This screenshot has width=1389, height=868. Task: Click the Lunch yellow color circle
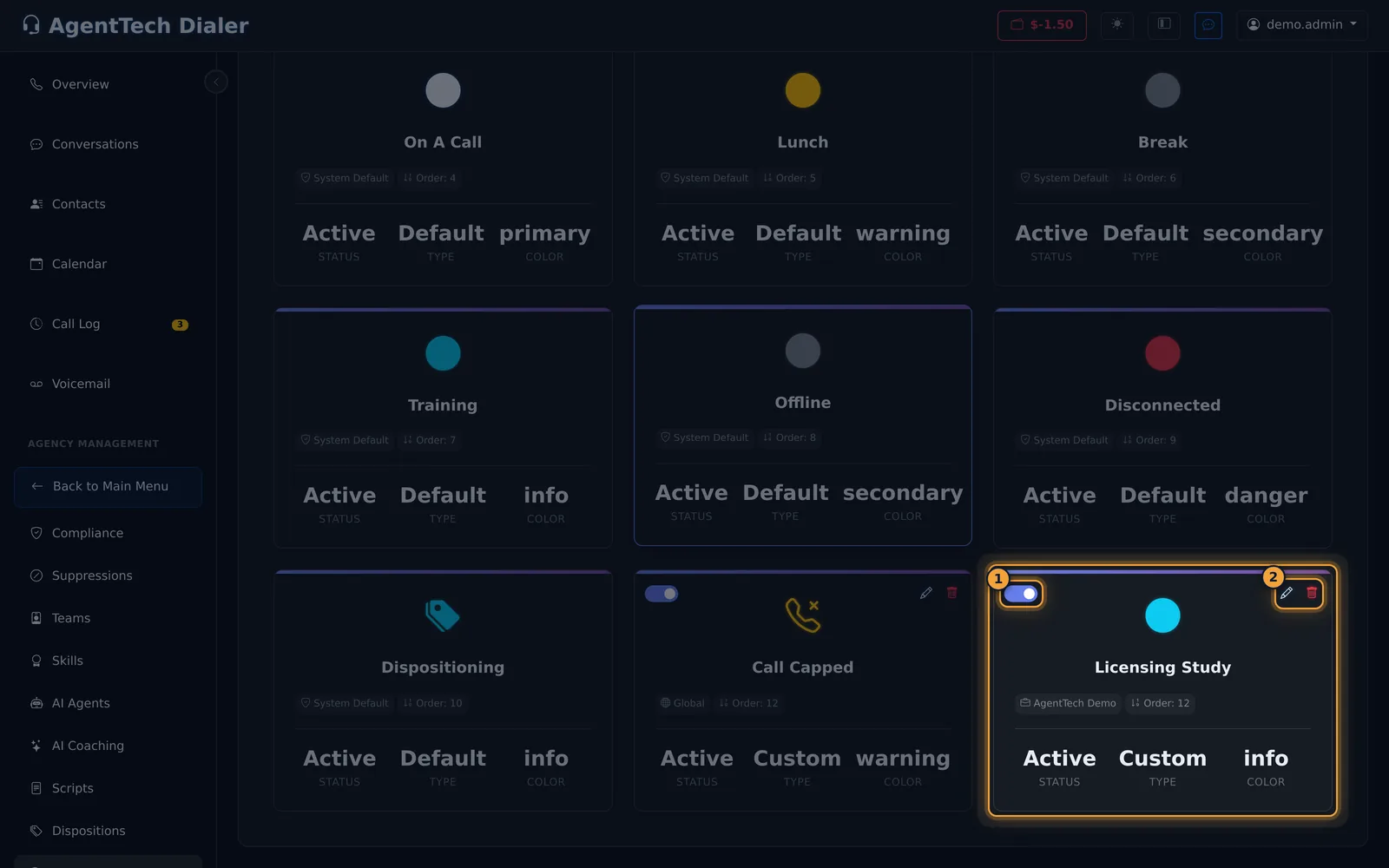click(802, 90)
